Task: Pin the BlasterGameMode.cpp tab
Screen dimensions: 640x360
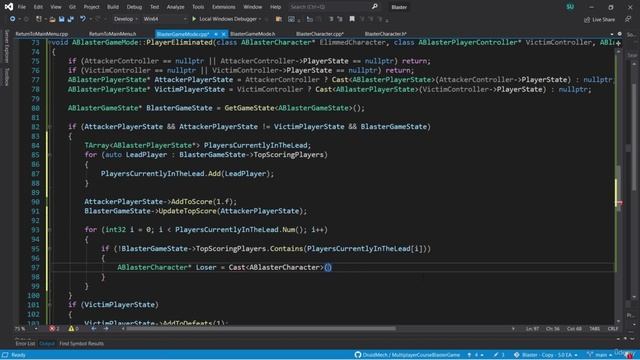Action: pyautogui.click(x=216, y=34)
